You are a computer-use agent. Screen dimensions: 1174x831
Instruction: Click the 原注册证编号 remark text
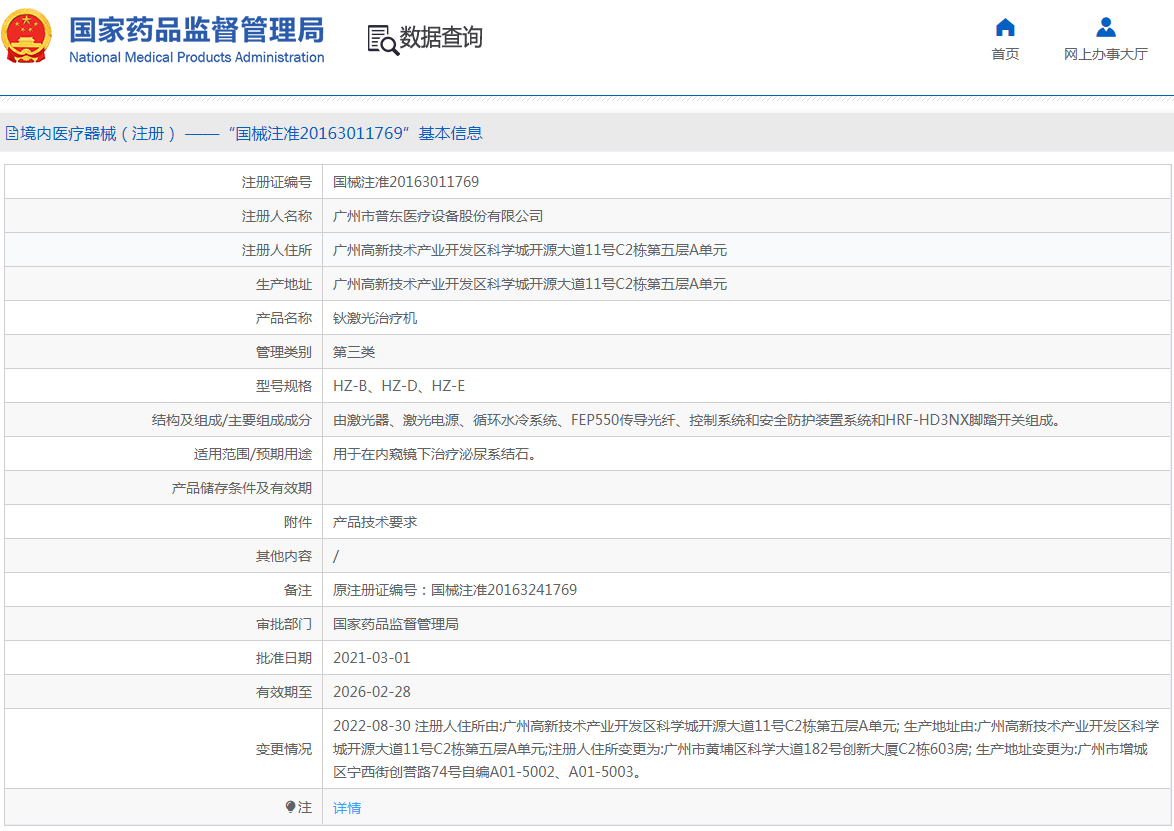point(455,590)
